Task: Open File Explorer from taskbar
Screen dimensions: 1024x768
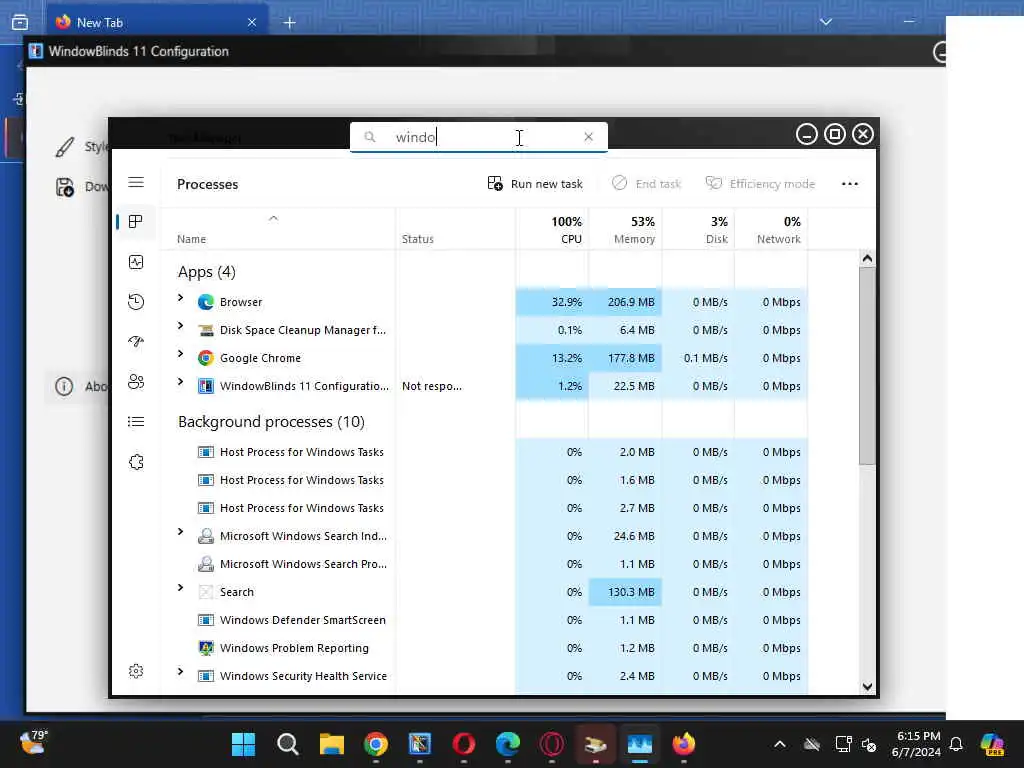Action: click(332, 744)
